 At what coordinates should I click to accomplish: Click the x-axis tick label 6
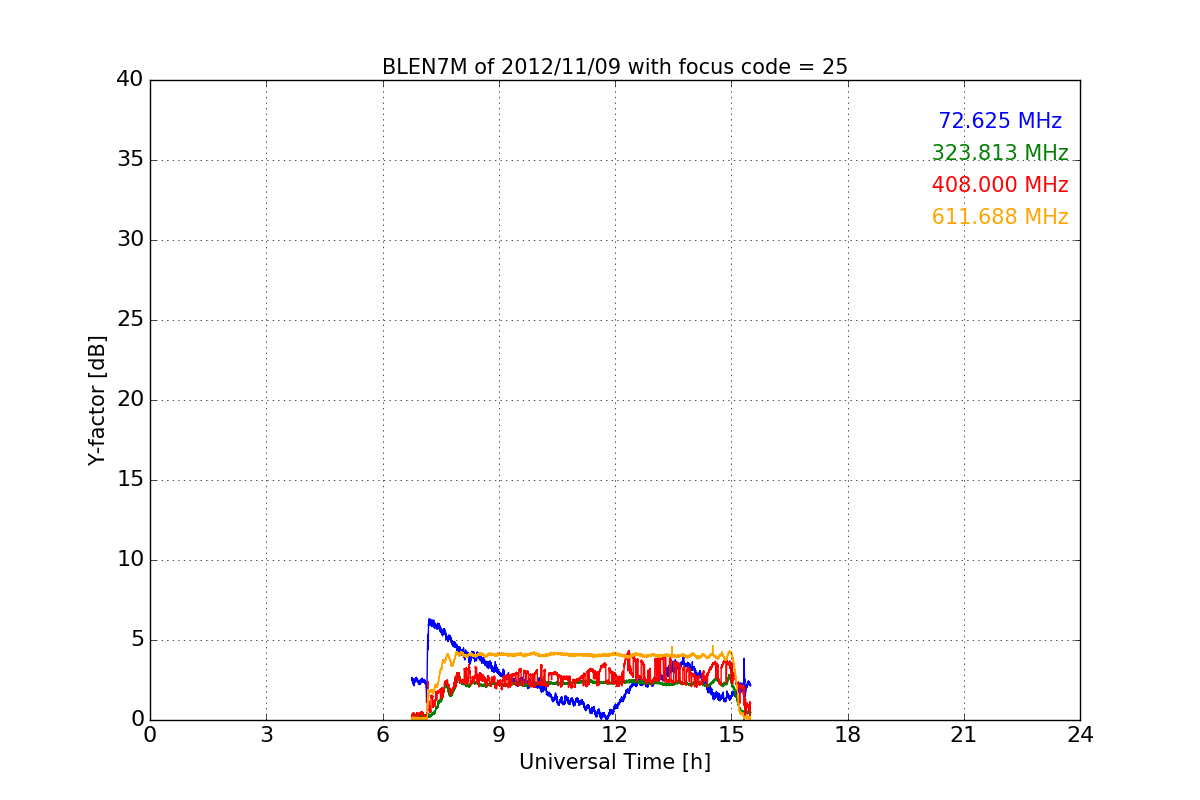(383, 734)
